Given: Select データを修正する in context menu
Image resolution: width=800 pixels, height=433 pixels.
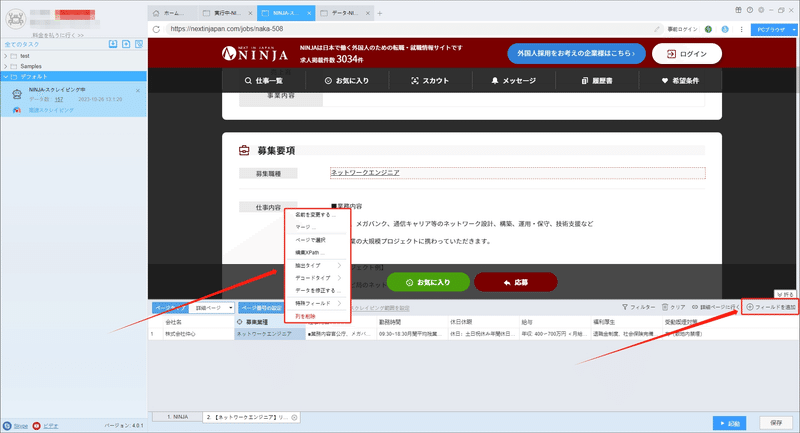Looking at the screenshot, I should tap(317, 291).
